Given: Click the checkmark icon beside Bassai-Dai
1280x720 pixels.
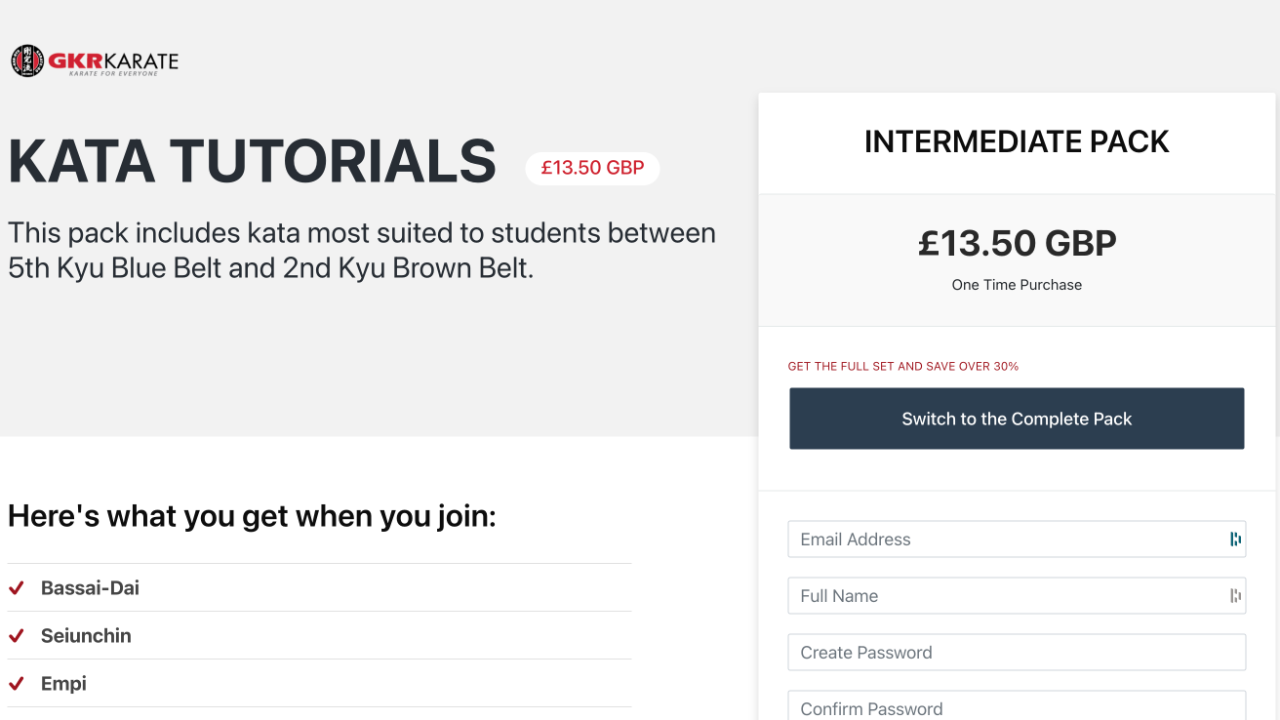Looking at the screenshot, I should click(16, 588).
